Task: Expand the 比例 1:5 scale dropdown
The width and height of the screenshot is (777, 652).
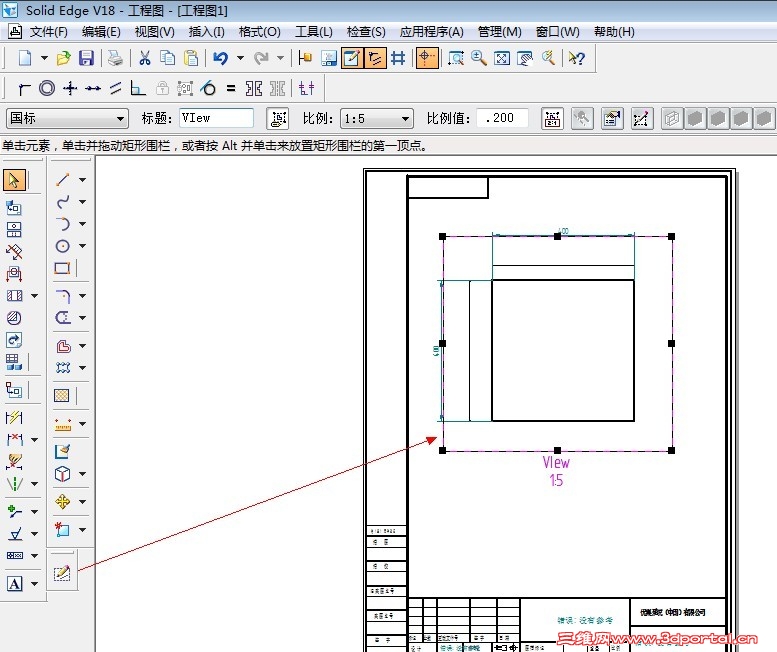Action: [405, 119]
